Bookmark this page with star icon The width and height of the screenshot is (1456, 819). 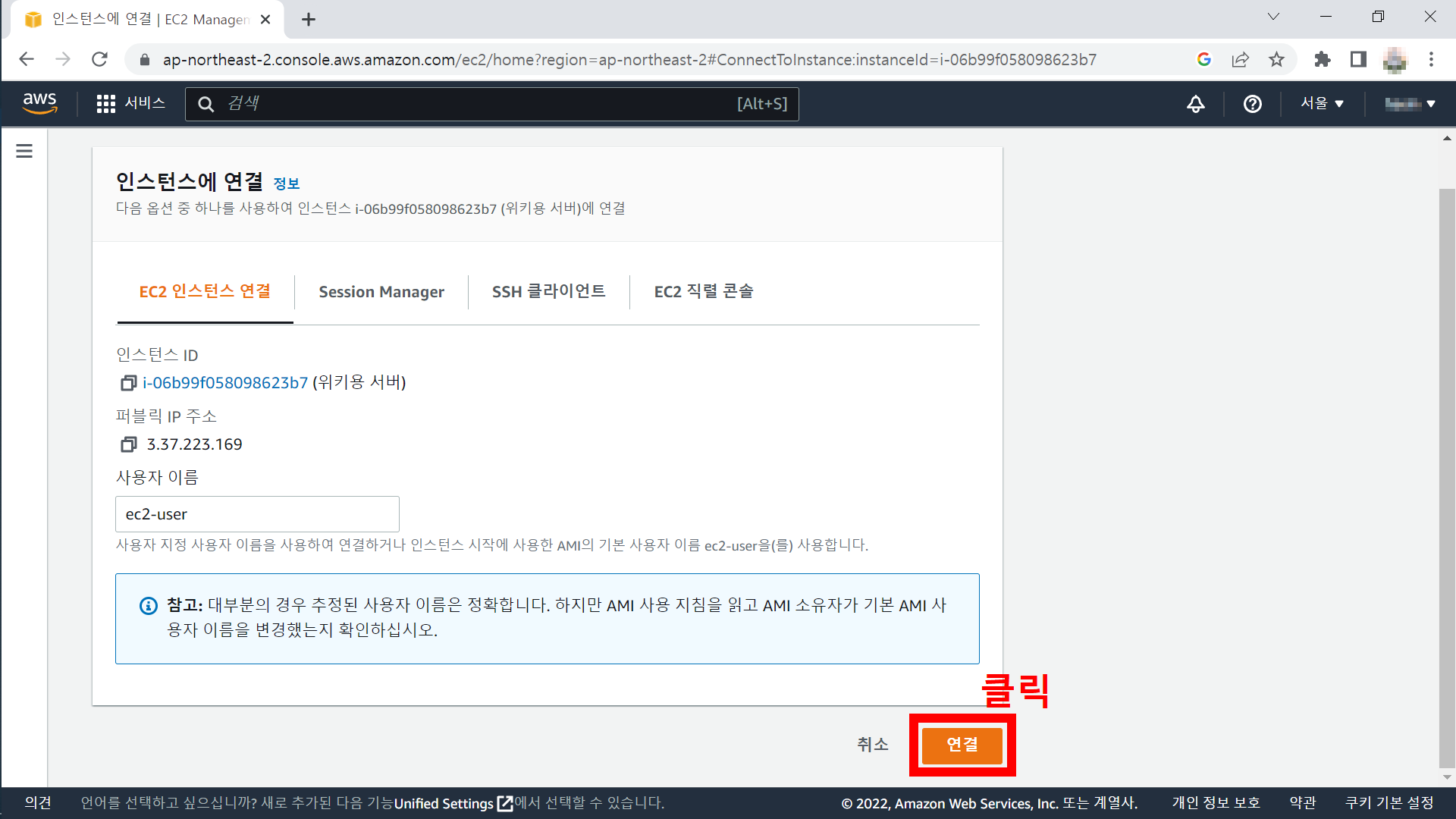(x=1277, y=59)
